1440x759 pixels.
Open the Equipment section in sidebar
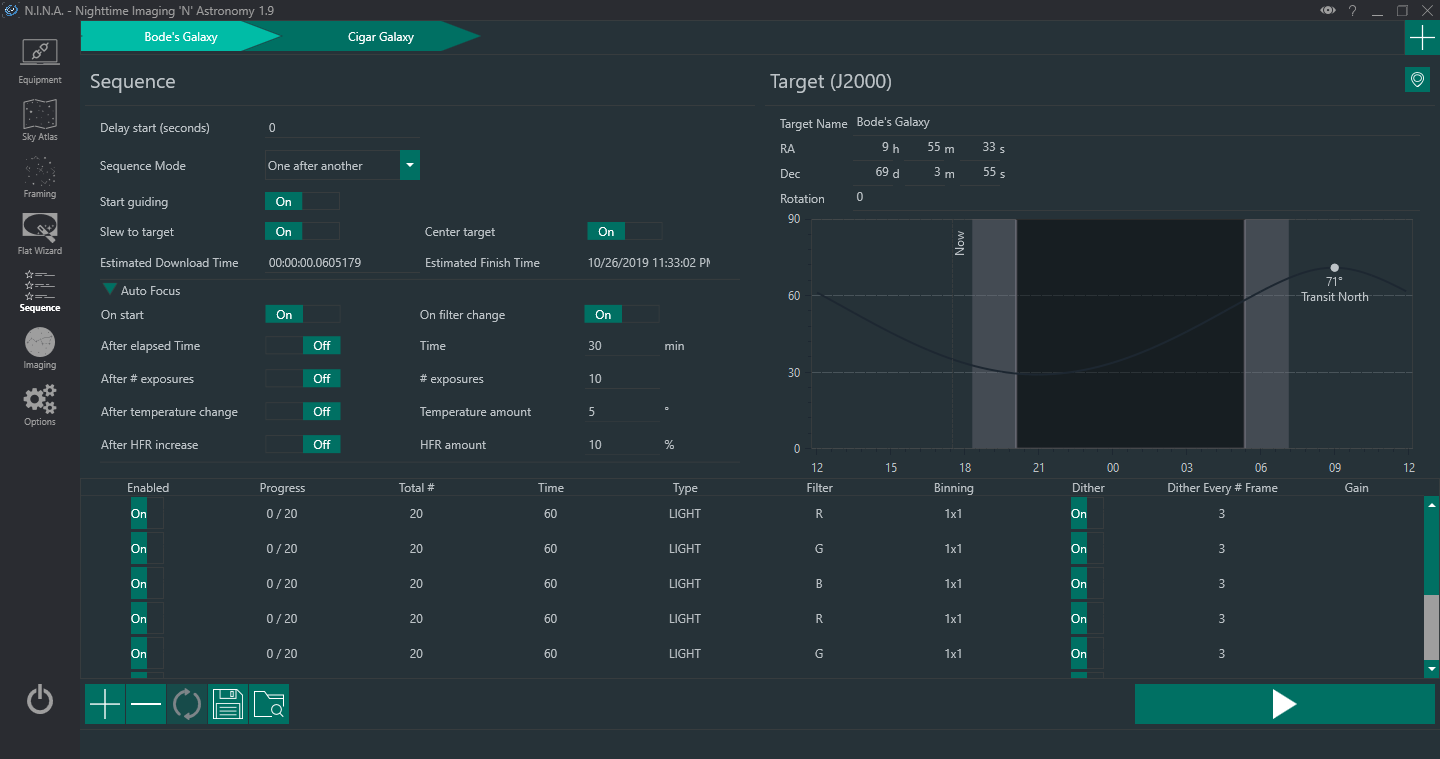(40, 61)
